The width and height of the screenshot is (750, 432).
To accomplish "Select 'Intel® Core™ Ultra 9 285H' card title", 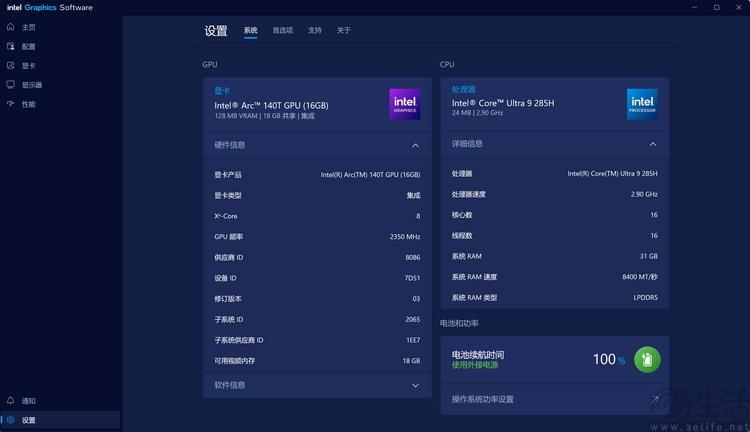I will point(503,103).
